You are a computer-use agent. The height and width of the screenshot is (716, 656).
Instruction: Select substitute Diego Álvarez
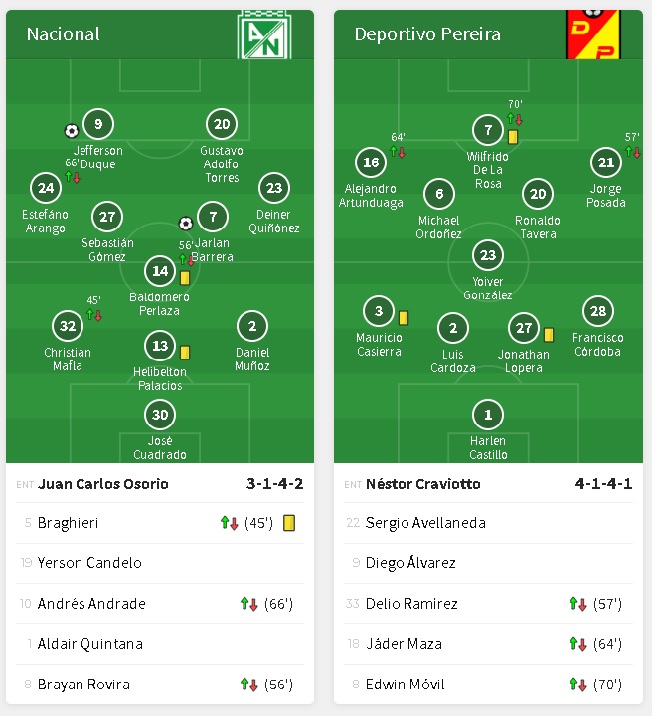(x=411, y=563)
